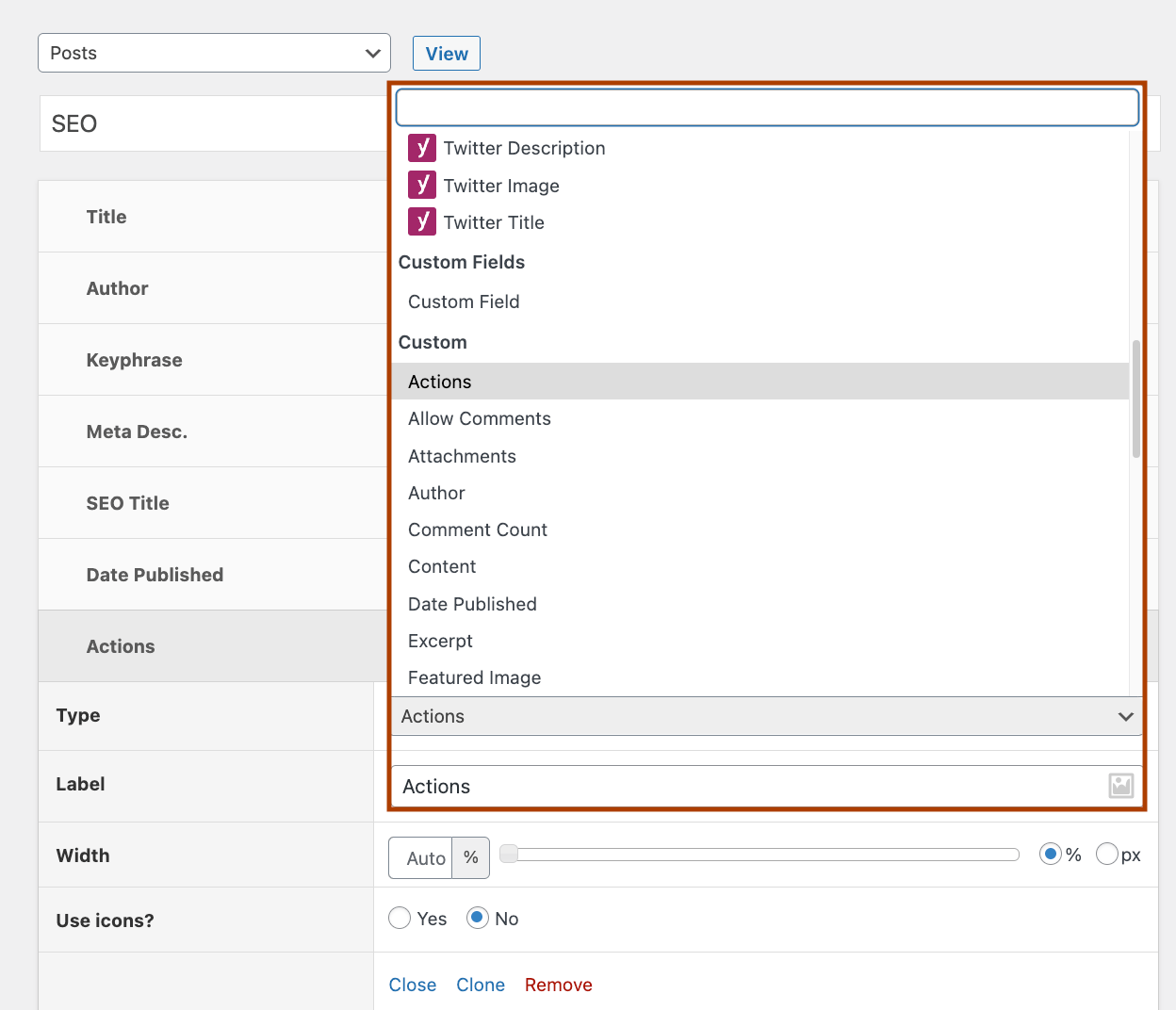Enable icons by selecting Yes
The width and height of the screenshot is (1176, 1010).
click(399, 918)
